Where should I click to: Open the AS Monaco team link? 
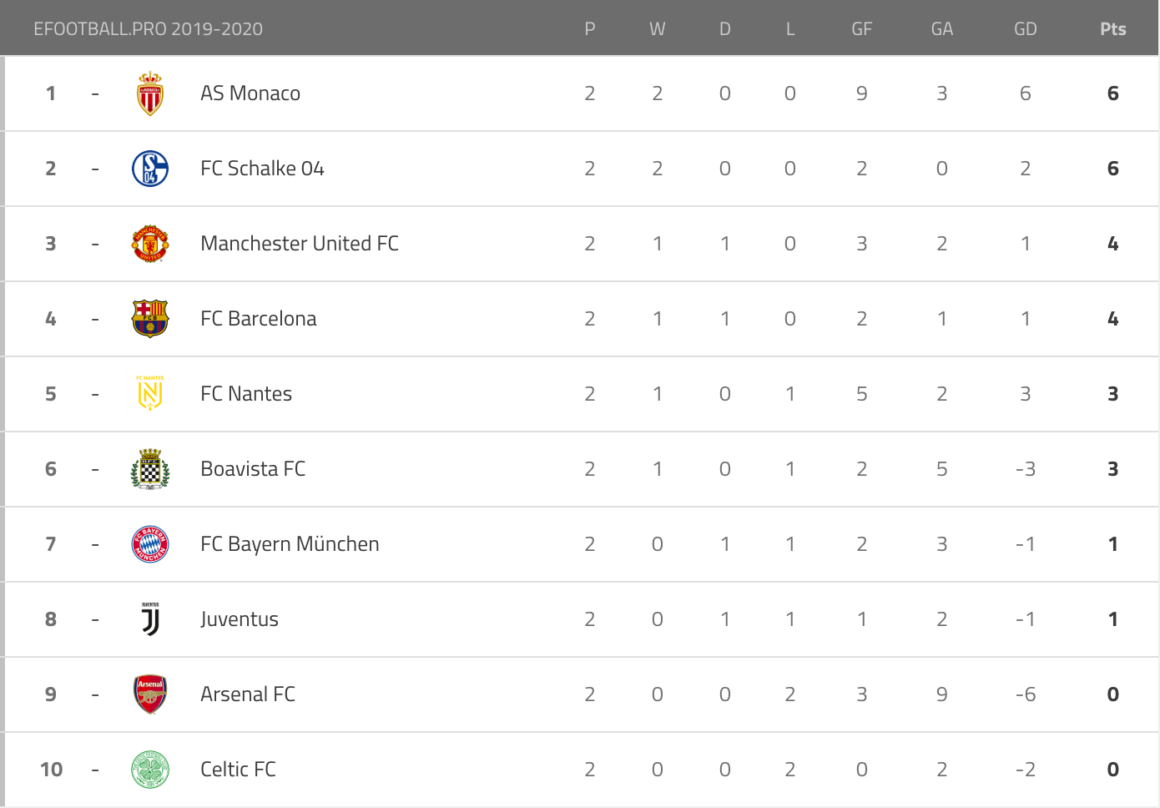pyautogui.click(x=250, y=94)
